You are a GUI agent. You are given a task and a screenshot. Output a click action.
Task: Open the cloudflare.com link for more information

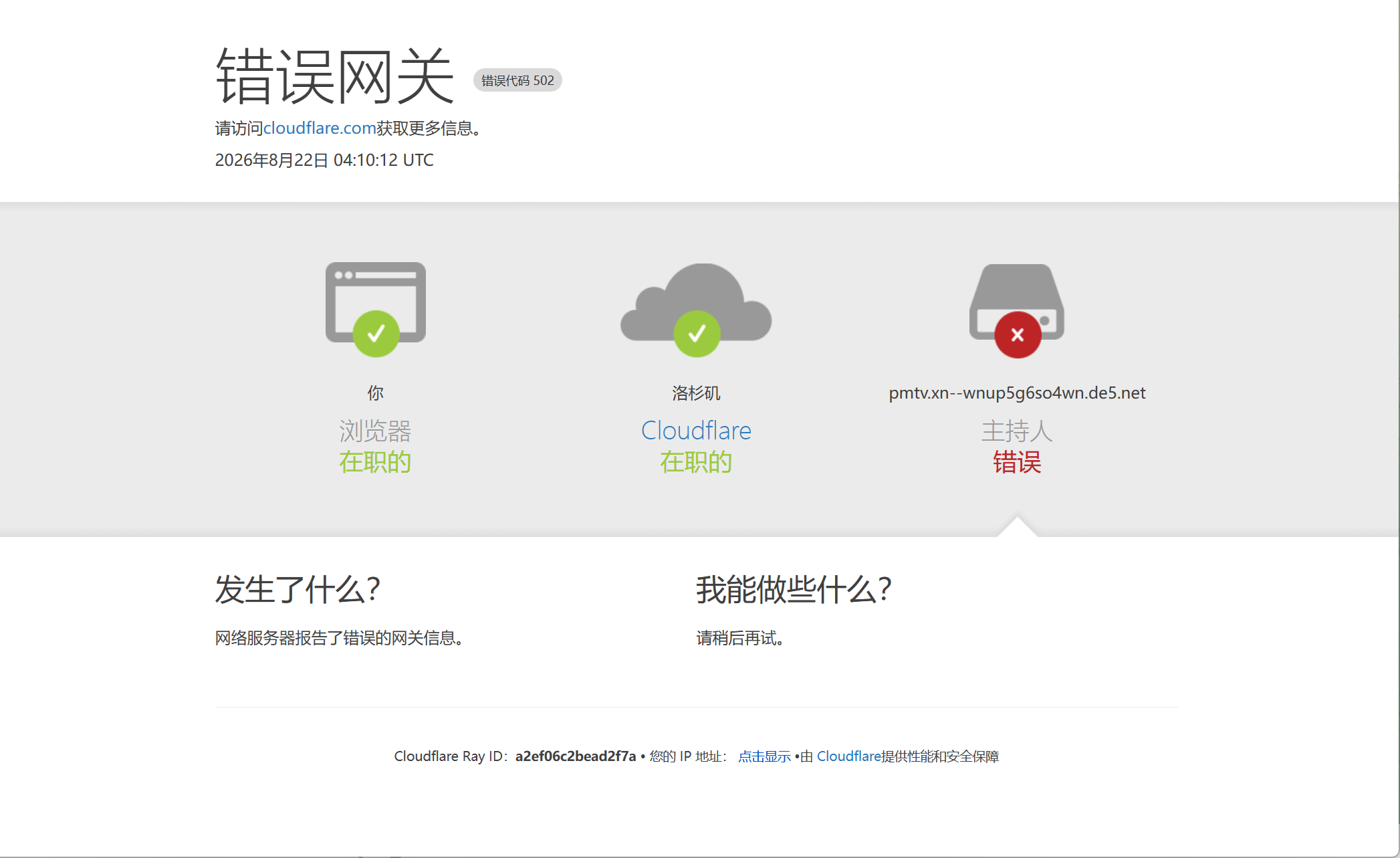320,128
